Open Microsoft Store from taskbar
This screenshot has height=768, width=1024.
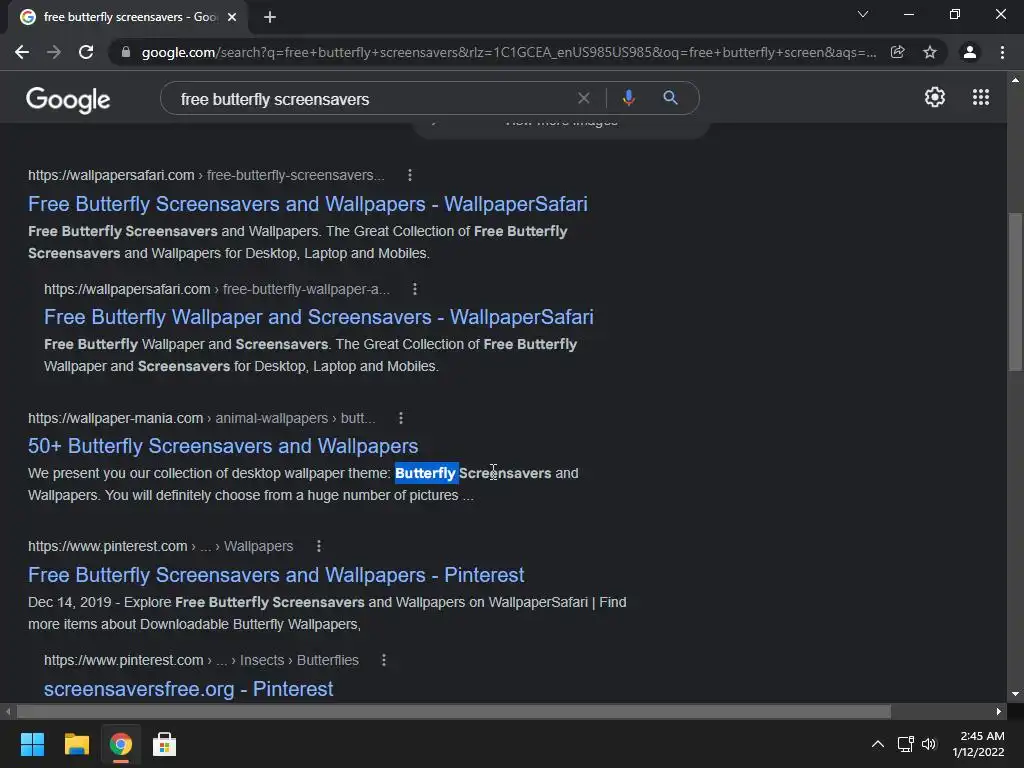pos(164,744)
